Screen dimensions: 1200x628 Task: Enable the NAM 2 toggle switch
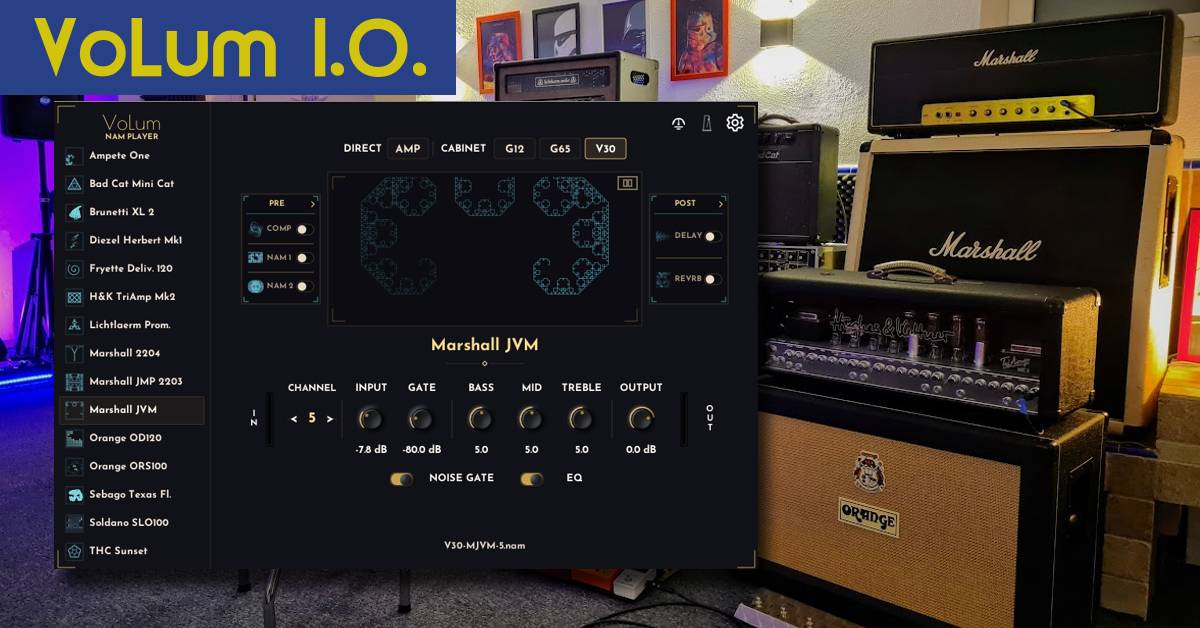click(x=304, y=286)
